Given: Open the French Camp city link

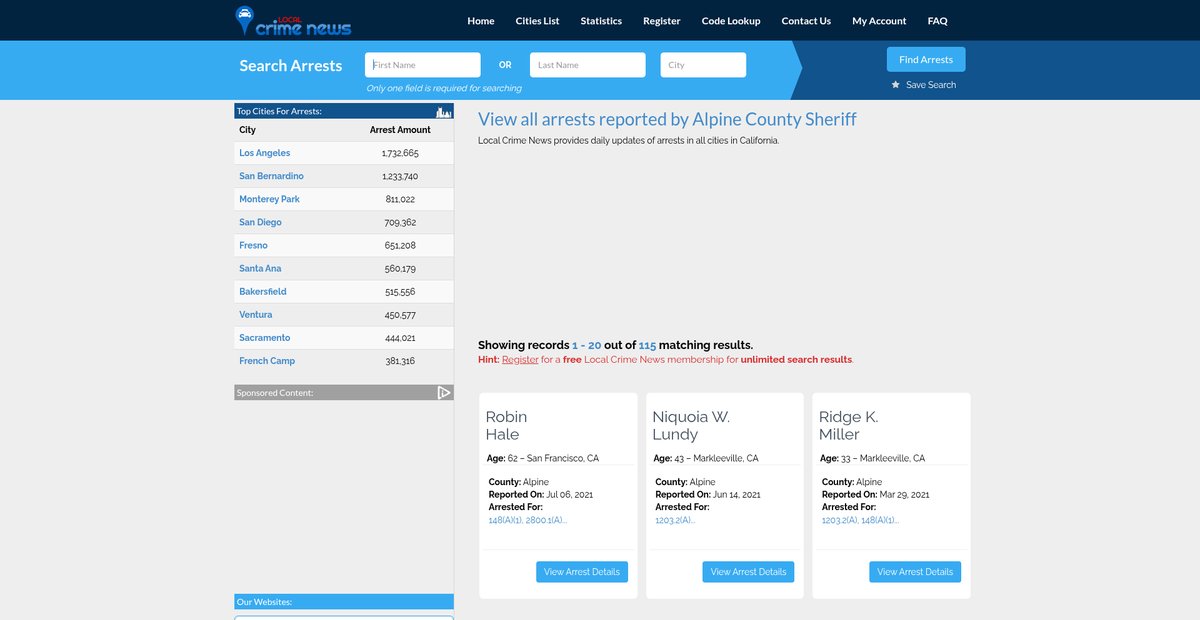Looking at the screenshot, I should pyautogui.click(x=267, y=360).
